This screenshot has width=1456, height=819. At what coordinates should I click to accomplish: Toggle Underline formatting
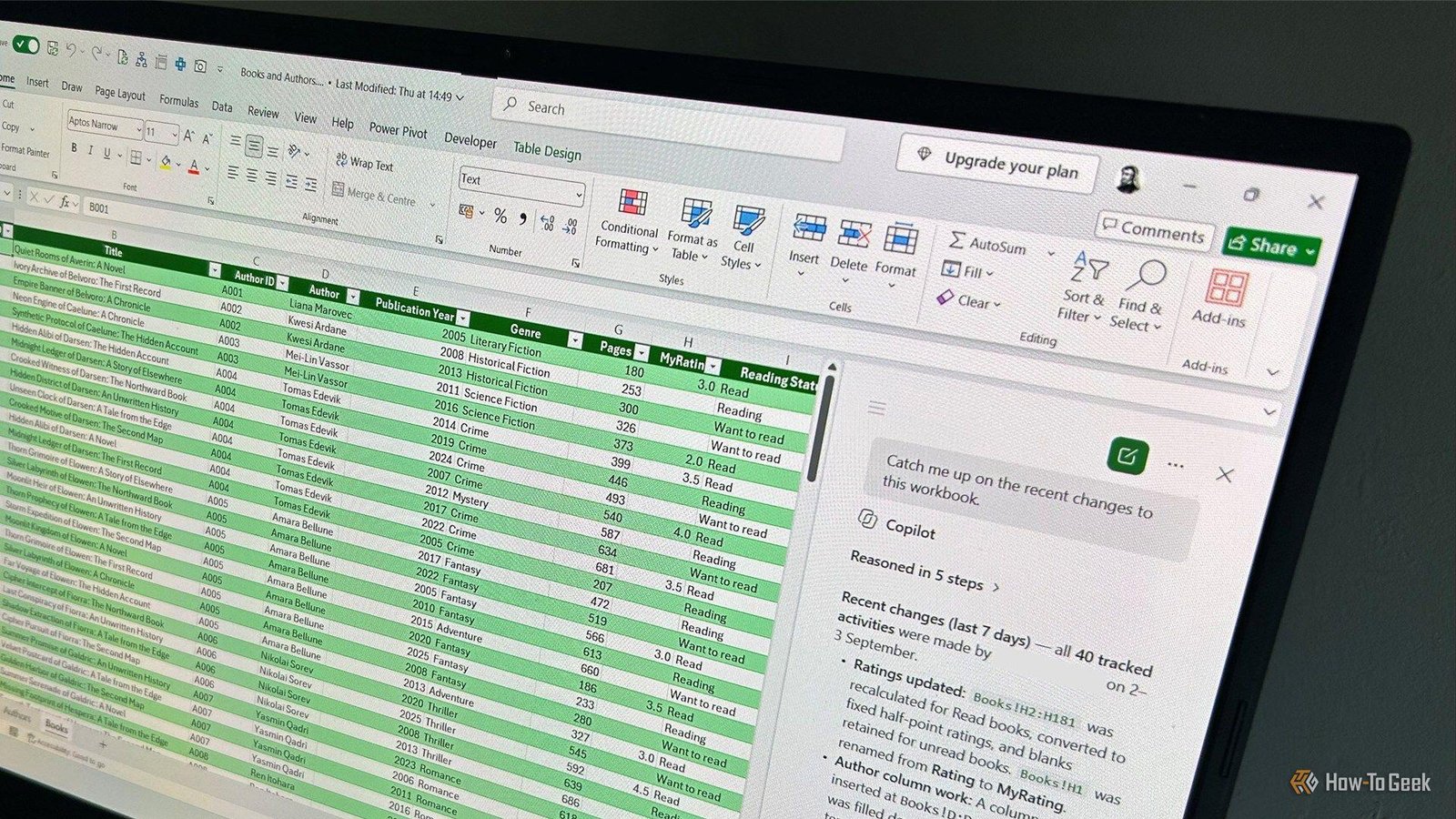tap(106, 154)
